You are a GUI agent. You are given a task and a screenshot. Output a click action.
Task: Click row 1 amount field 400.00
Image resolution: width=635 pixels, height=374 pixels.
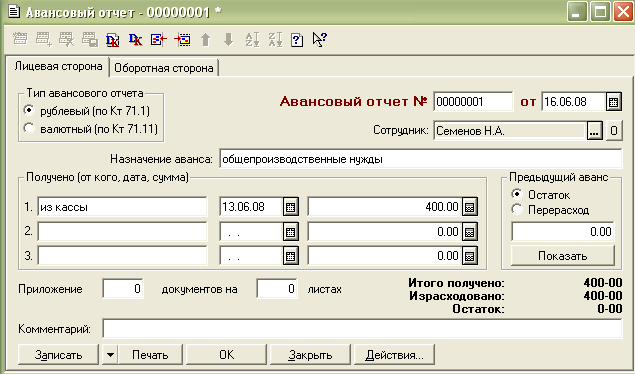(385, 207)
